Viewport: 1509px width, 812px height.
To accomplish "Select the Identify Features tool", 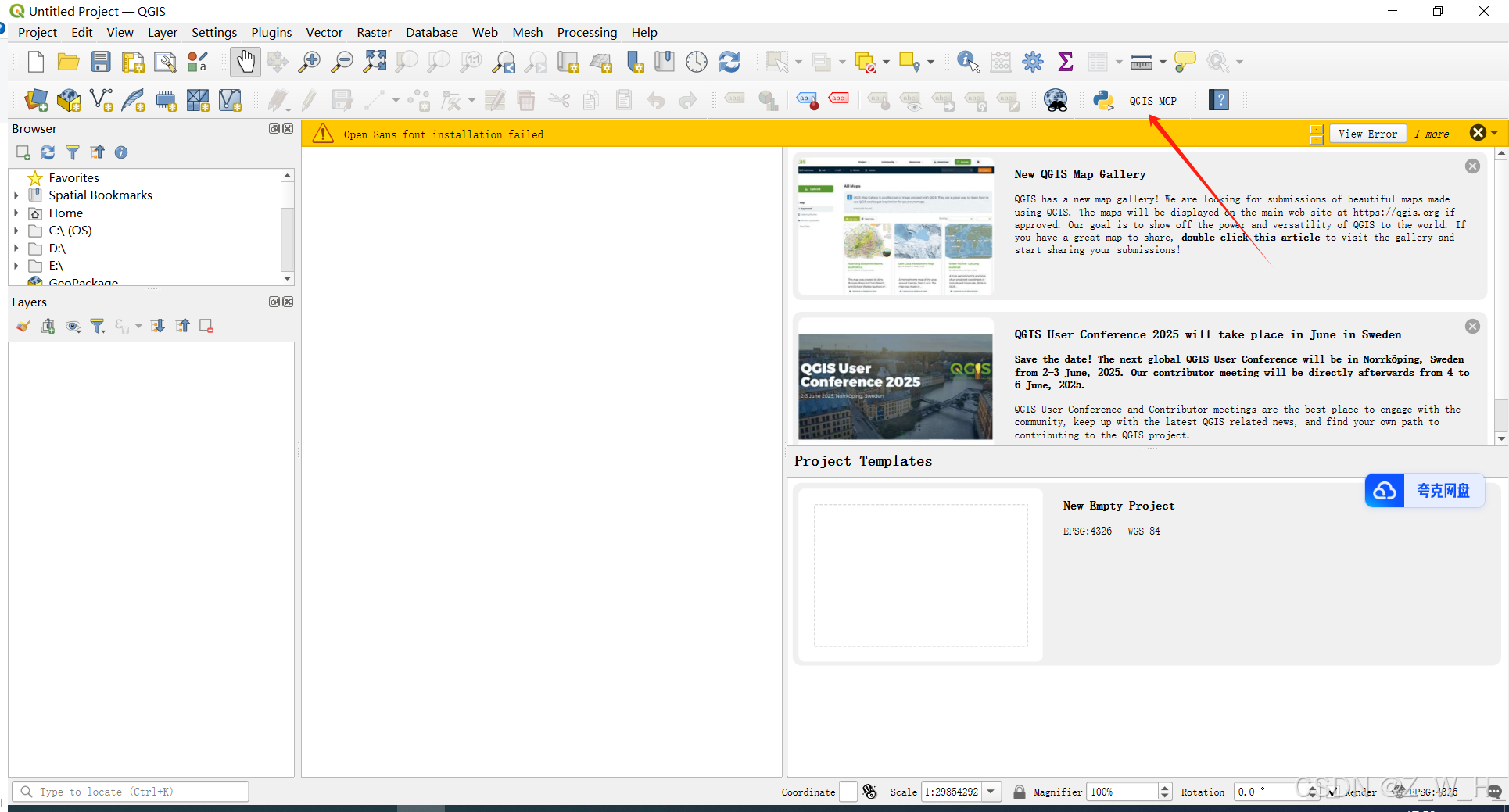I will pos(968,62).
